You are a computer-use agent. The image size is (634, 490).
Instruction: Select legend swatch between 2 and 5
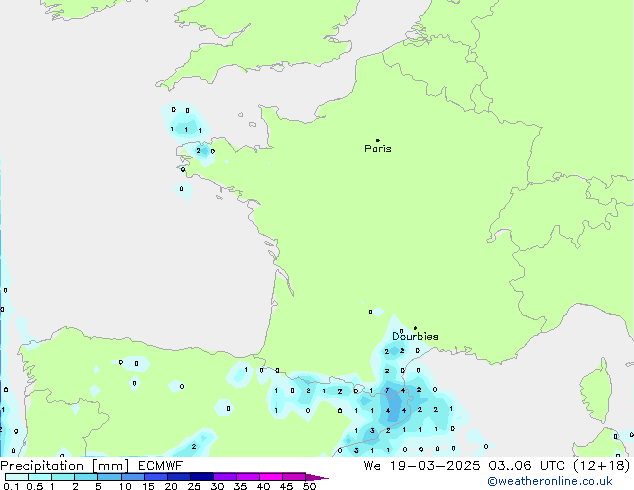(86, 477)
